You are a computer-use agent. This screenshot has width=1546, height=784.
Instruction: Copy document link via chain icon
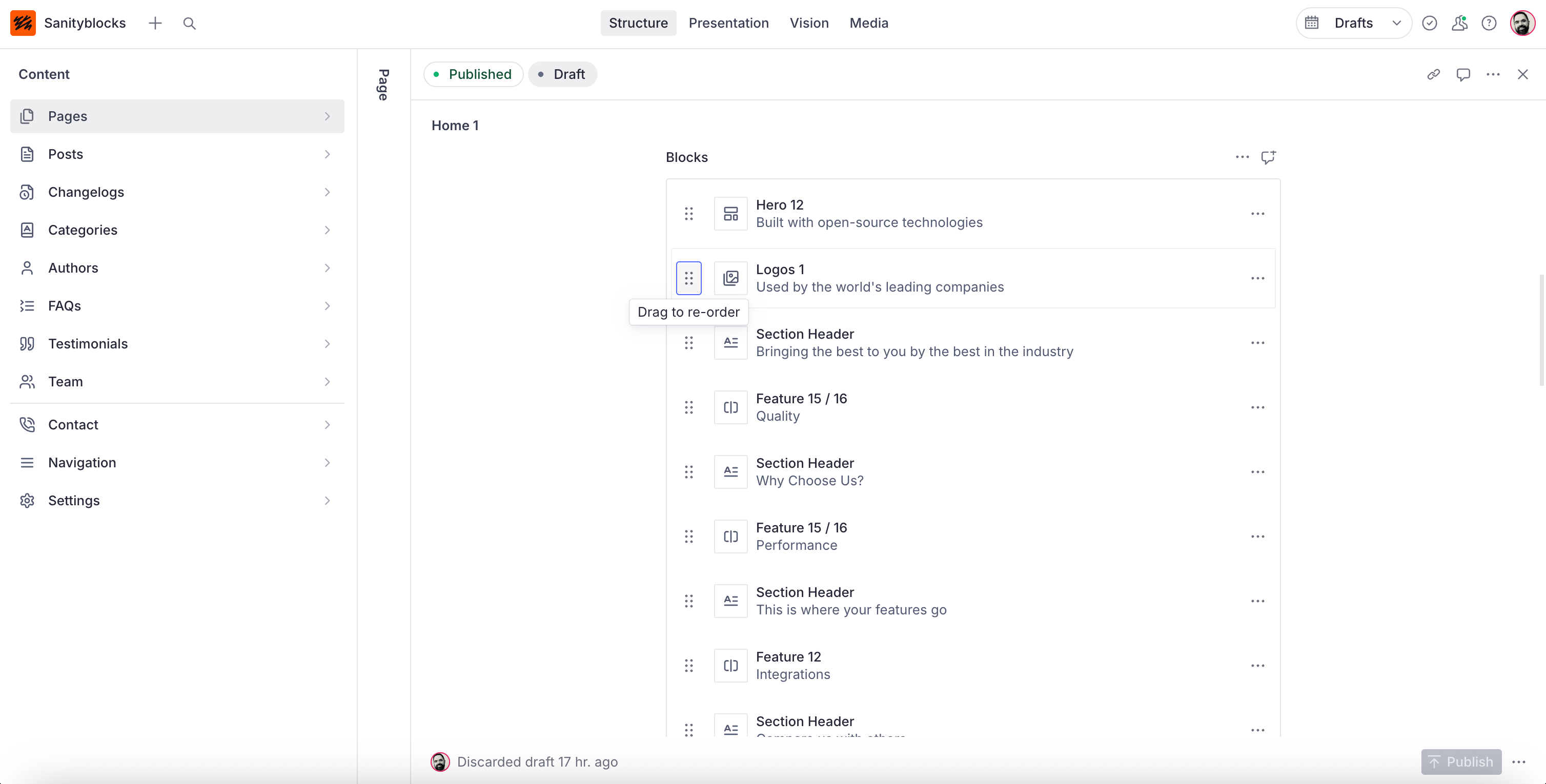coord(1433,74)
